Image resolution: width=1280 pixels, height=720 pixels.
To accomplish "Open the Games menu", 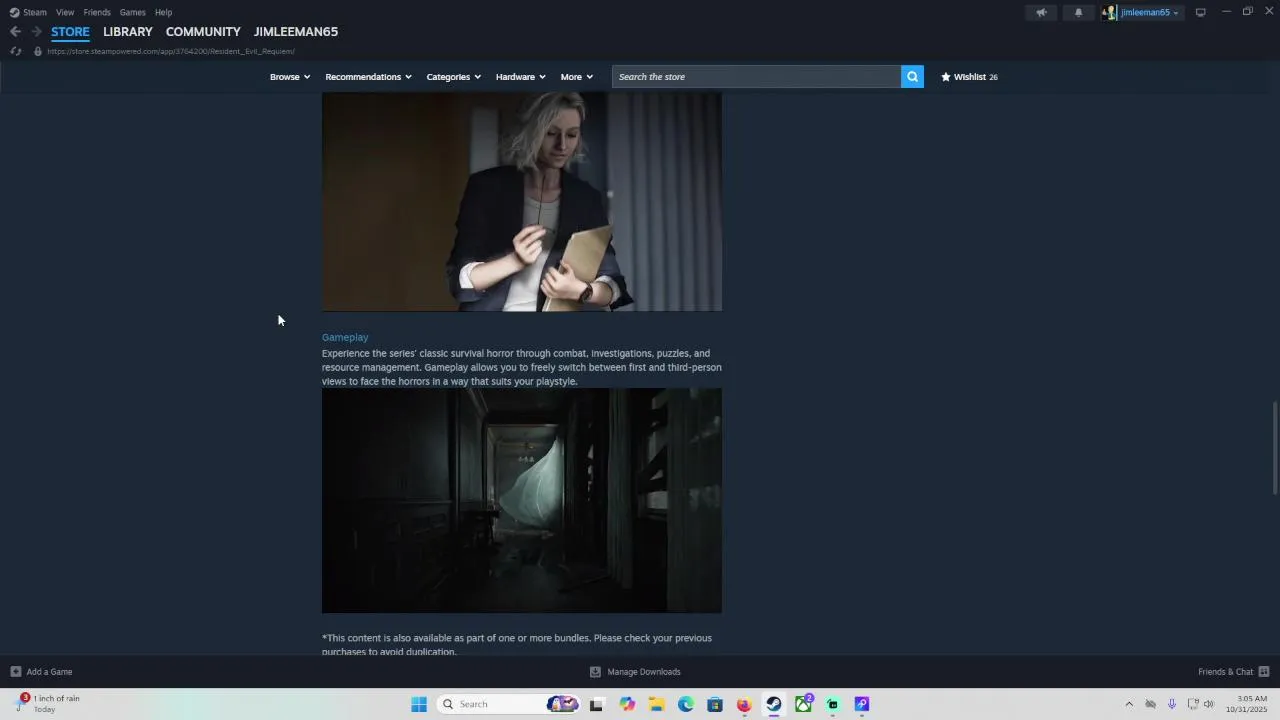I will 132,12.
